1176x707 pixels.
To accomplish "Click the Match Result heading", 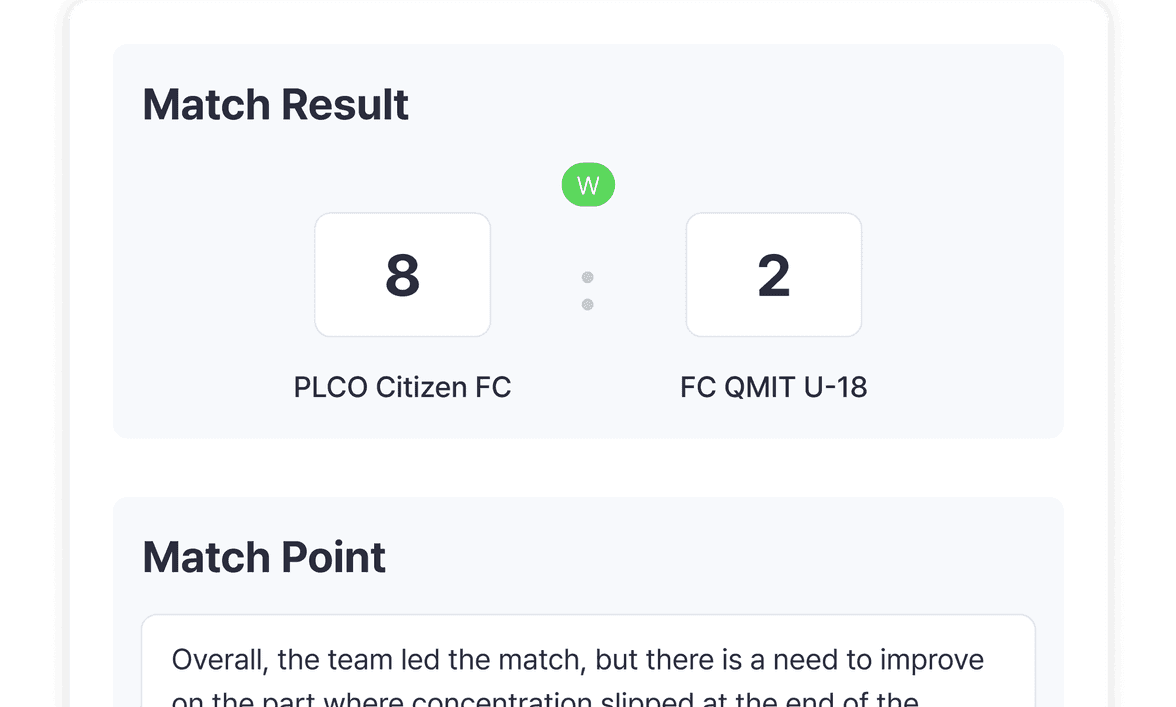I will click(275, 105).
